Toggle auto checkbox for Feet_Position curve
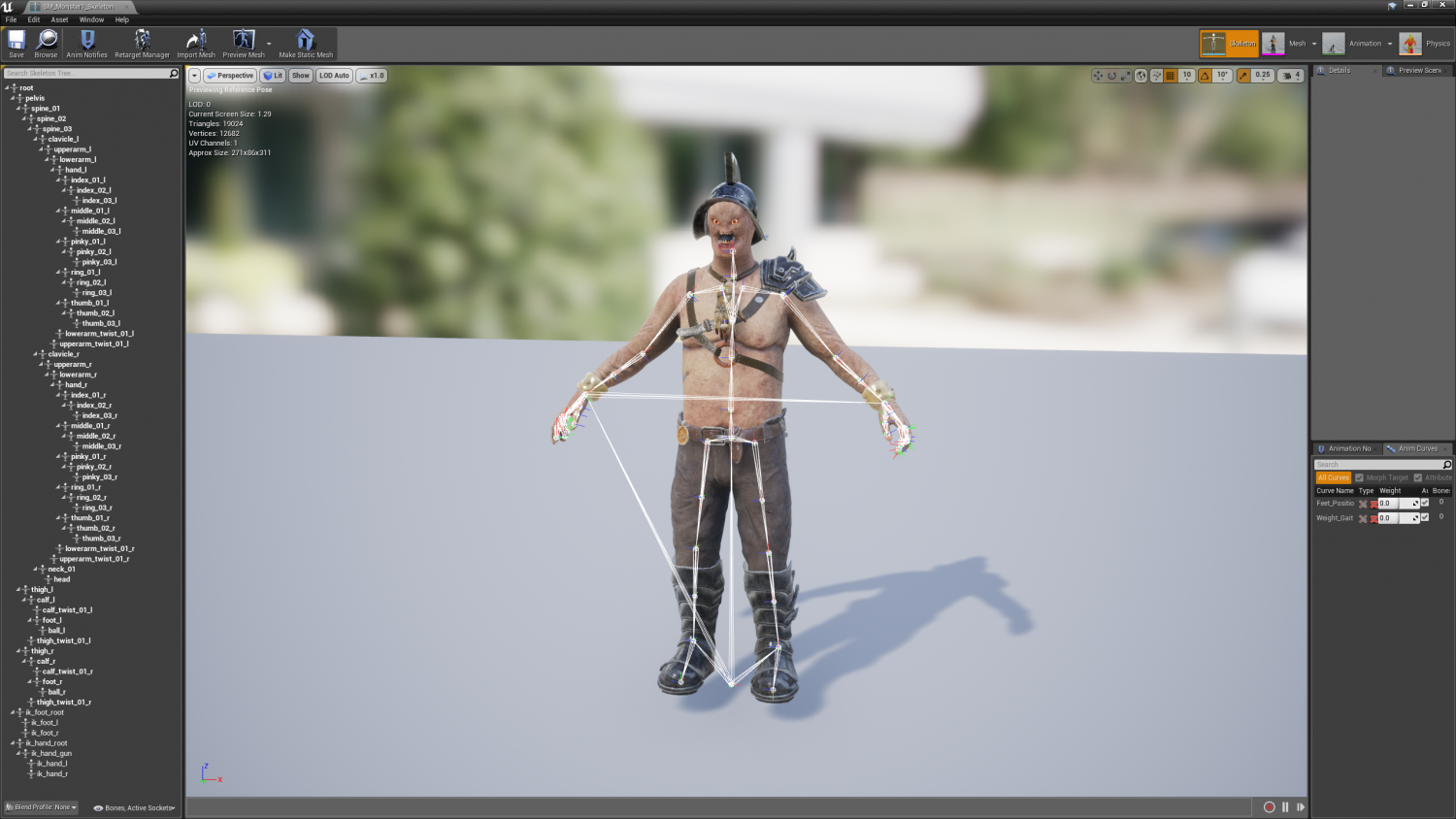The width and height of the screenshot is (1456, 819). (x=1425, y=503)
